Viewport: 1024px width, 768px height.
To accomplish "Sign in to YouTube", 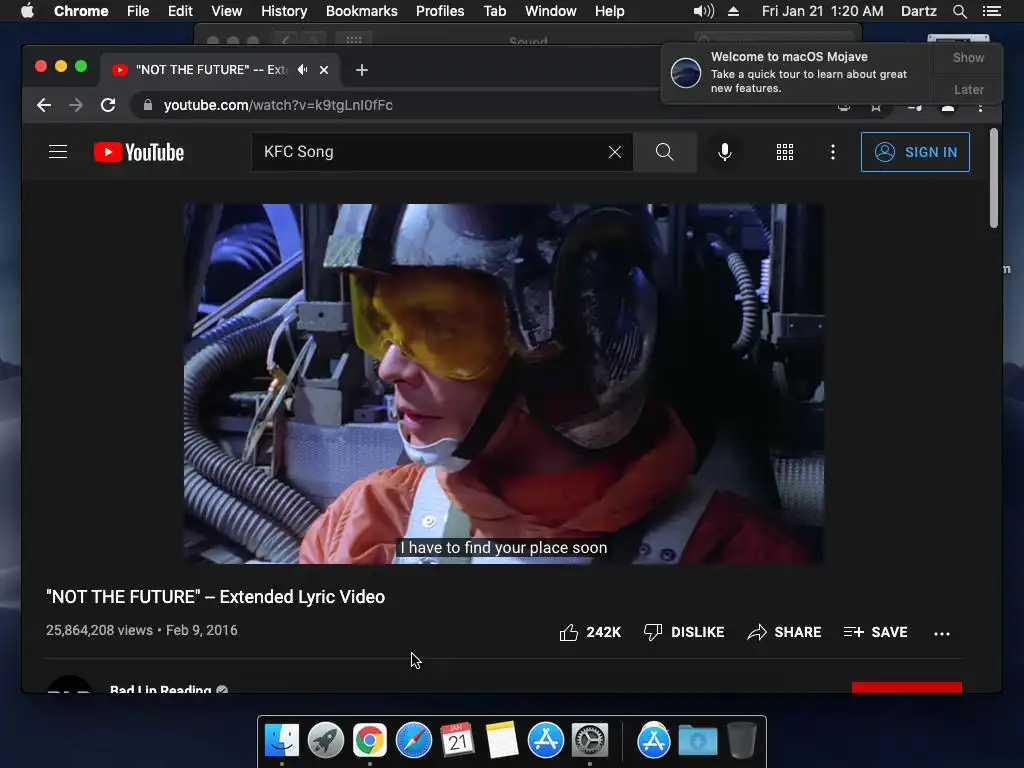I will [x=915, y=152].
